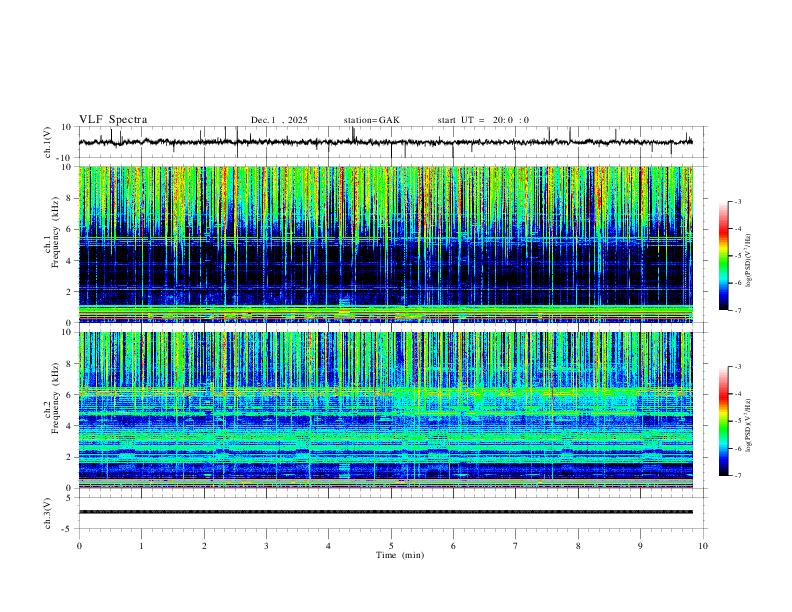The height and width of the screenshot is (612, 792).
Task: Click inside the ch.2 spectrogram panel
Action: [x=385, y=410]
